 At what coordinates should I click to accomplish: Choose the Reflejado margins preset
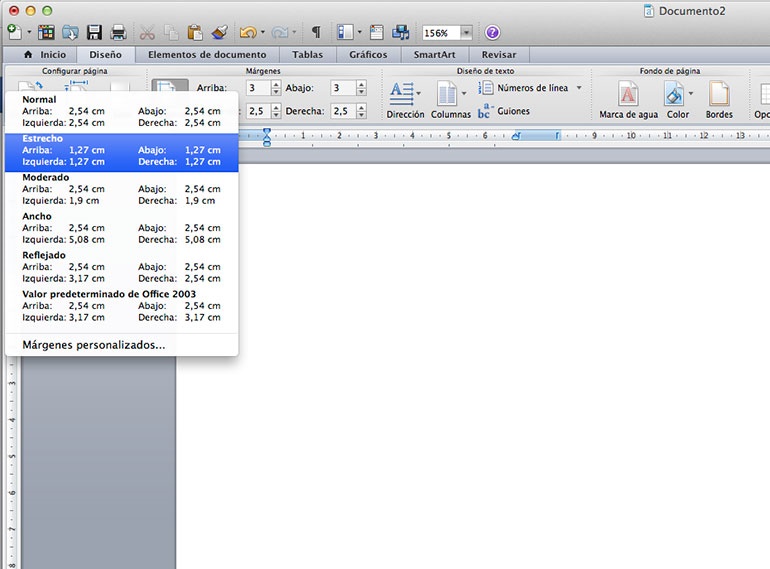point(121,267)
